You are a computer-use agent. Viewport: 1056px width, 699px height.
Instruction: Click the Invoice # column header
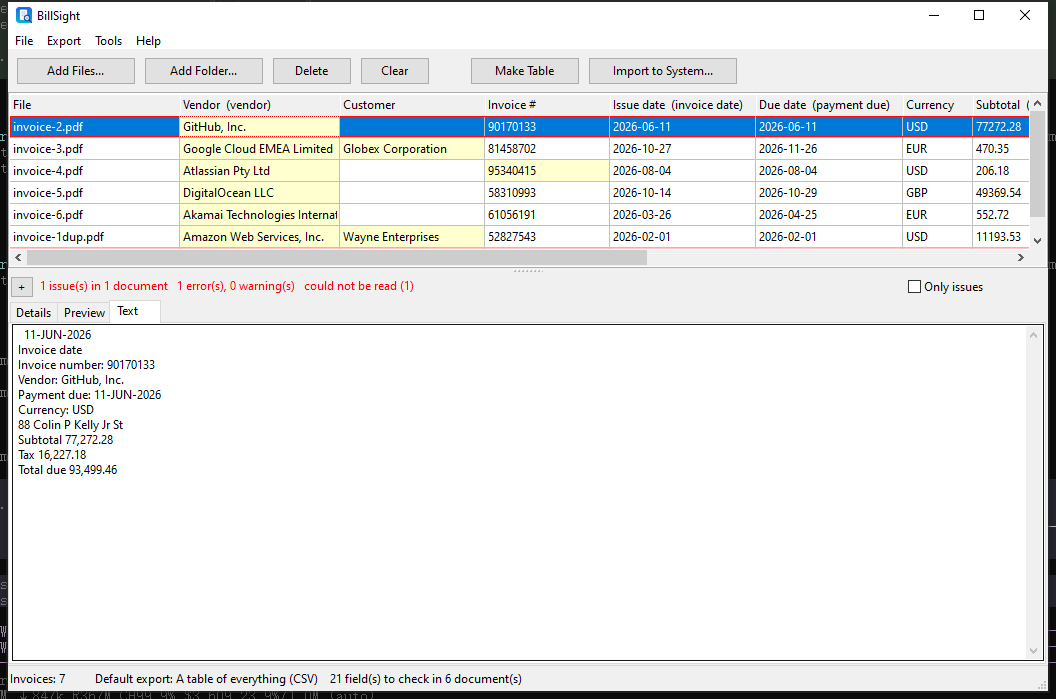coord(547,105)
